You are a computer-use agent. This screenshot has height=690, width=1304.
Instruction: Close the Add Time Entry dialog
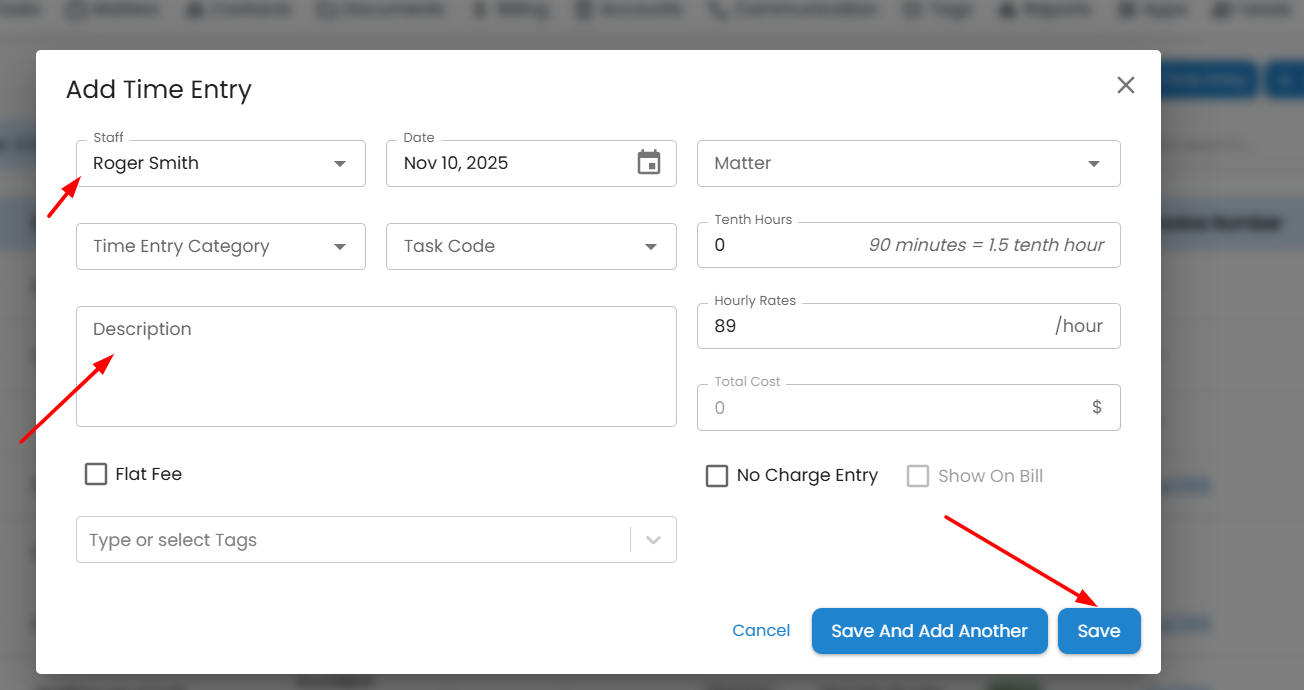pyautogui.click(x=1125, y=86)
